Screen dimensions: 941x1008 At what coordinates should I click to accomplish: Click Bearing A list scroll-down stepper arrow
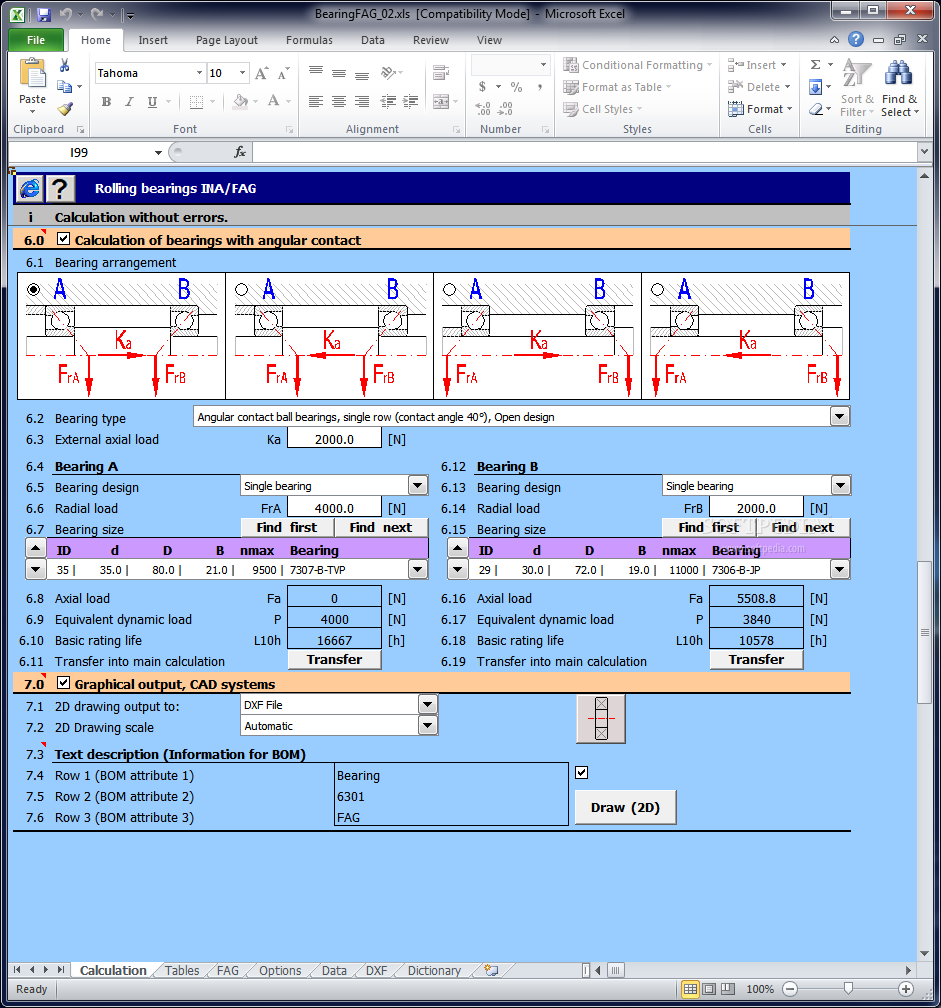[36, 569]
